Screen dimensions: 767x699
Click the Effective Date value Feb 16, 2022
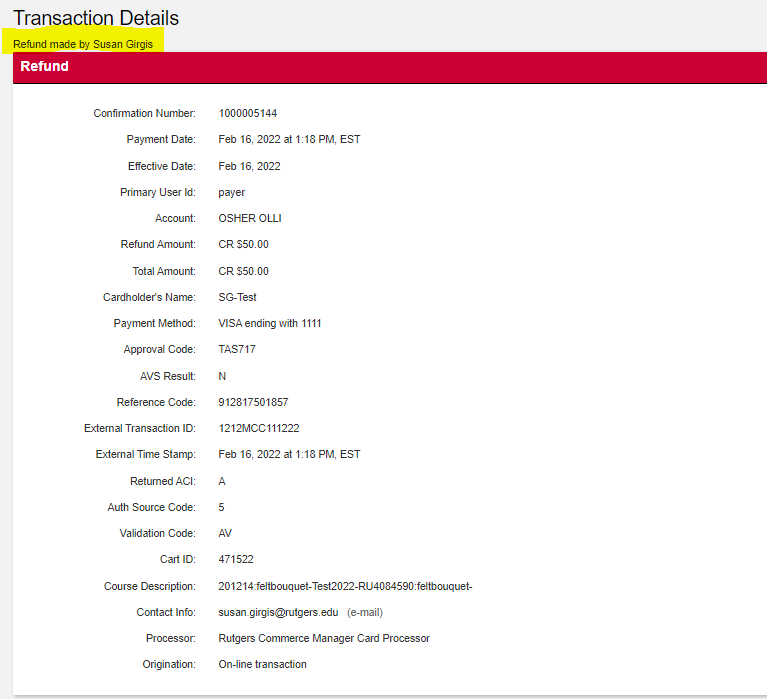249,166
